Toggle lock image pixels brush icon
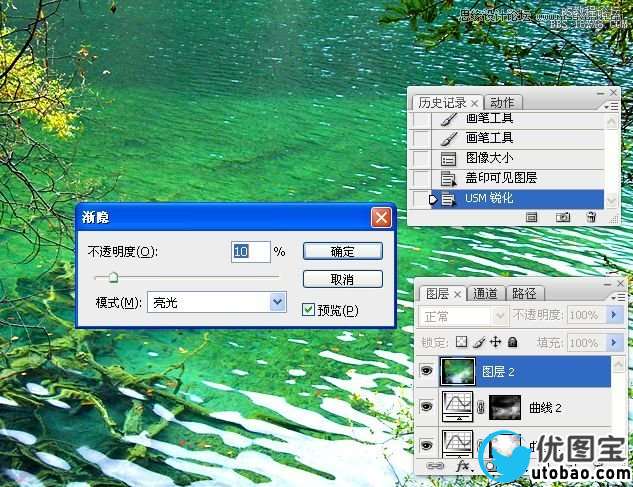Screen dimensions: 633x487 pos(479,342)
